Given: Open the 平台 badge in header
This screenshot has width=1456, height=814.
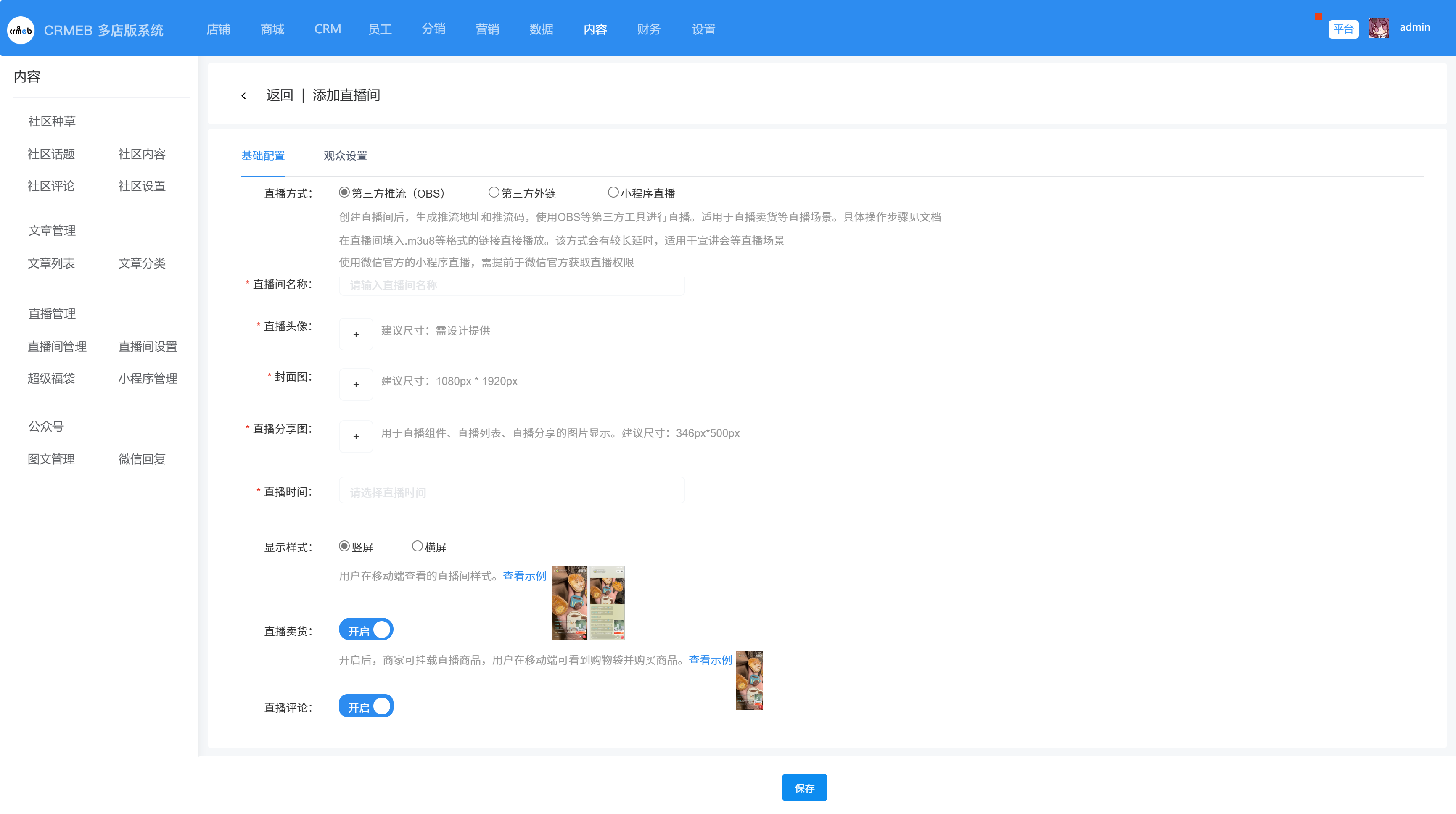Looking at the screenshot, I should point(1343,29).
